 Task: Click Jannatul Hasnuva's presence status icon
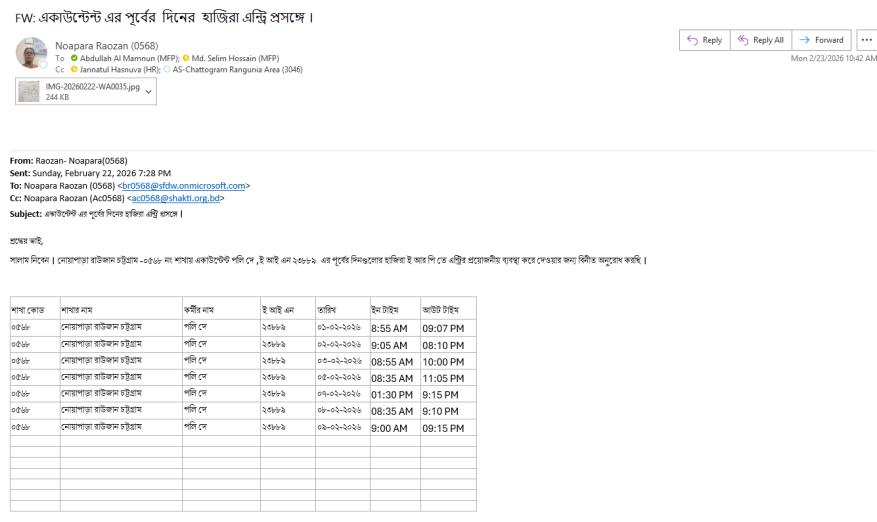coord(72,68)
